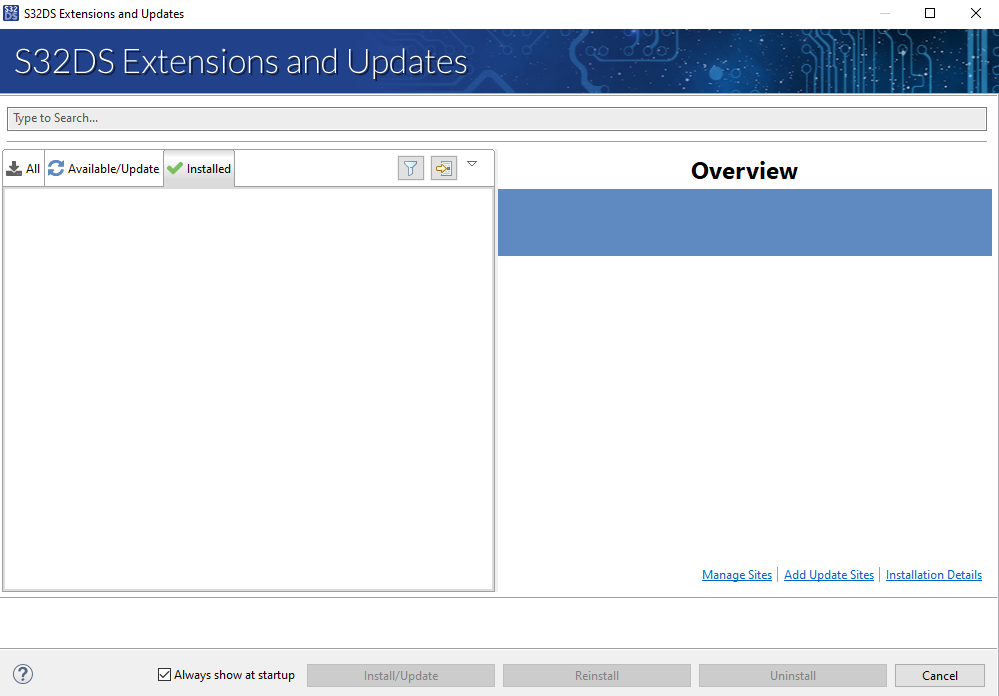Click the Type to Search field

(x=497, y=119)
